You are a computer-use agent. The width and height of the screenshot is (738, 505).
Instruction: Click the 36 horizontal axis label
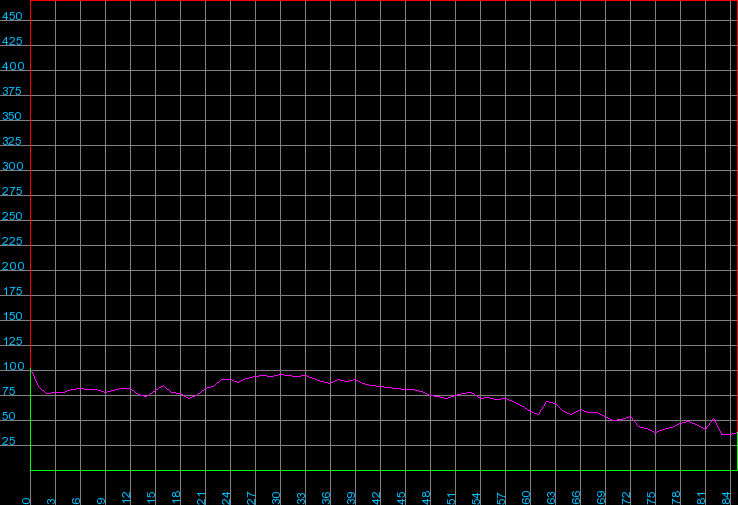326,498
